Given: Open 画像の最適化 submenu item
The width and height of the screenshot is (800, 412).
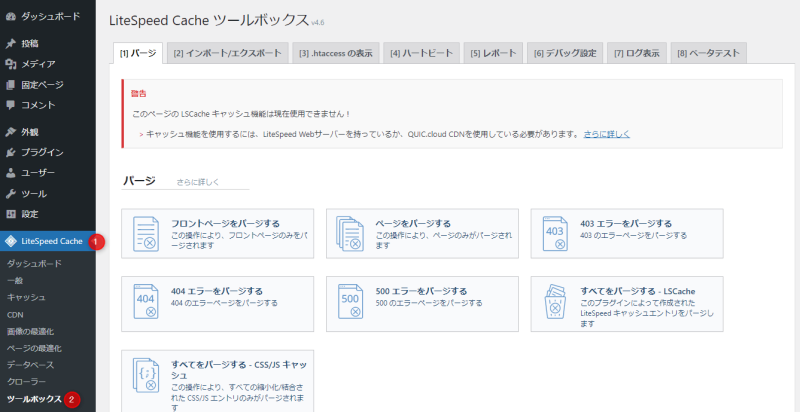Looking at the screenshot, I should pyautogui.click(x=34, y=331).
